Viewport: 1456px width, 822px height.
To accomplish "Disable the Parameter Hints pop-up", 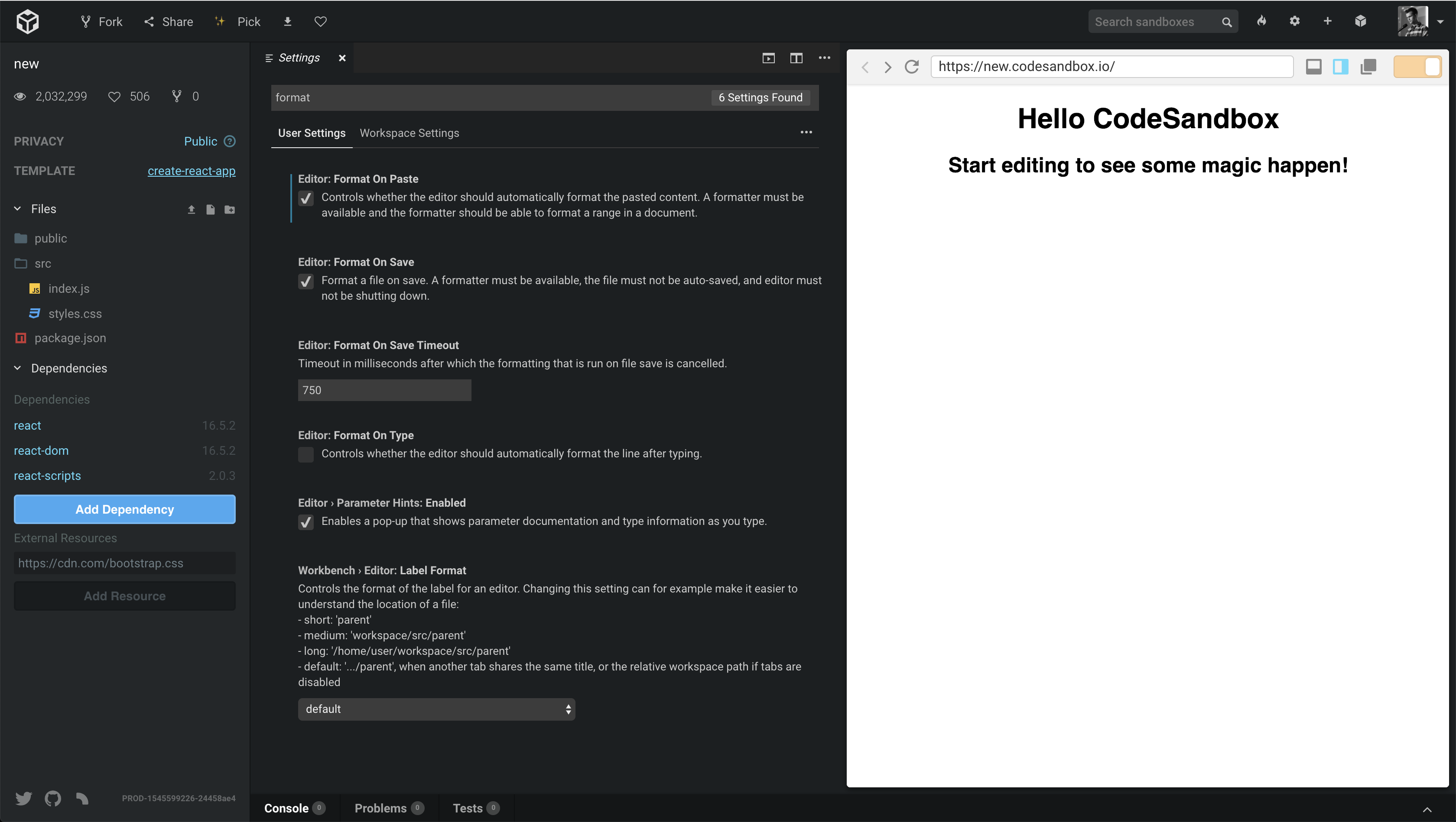I will pos(305,522).
